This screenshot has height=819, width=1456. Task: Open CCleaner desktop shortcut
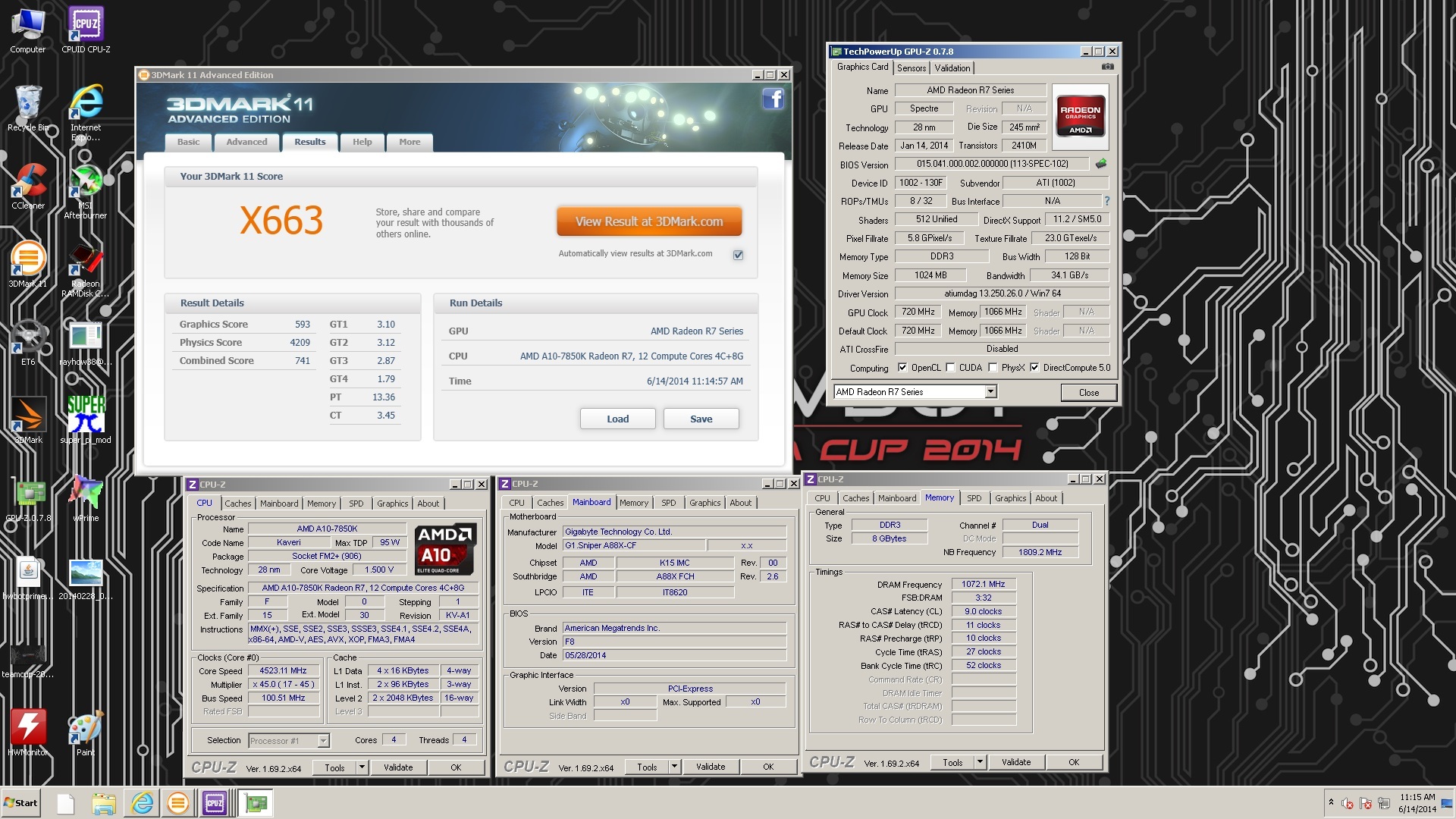pos(28,187)
